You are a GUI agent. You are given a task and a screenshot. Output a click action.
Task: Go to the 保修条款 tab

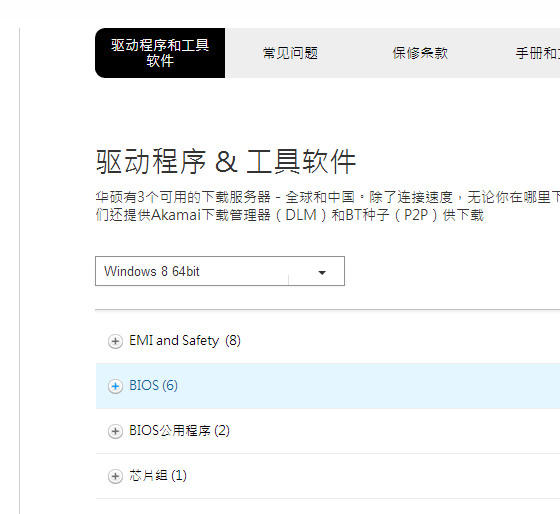tap(420, 53)
